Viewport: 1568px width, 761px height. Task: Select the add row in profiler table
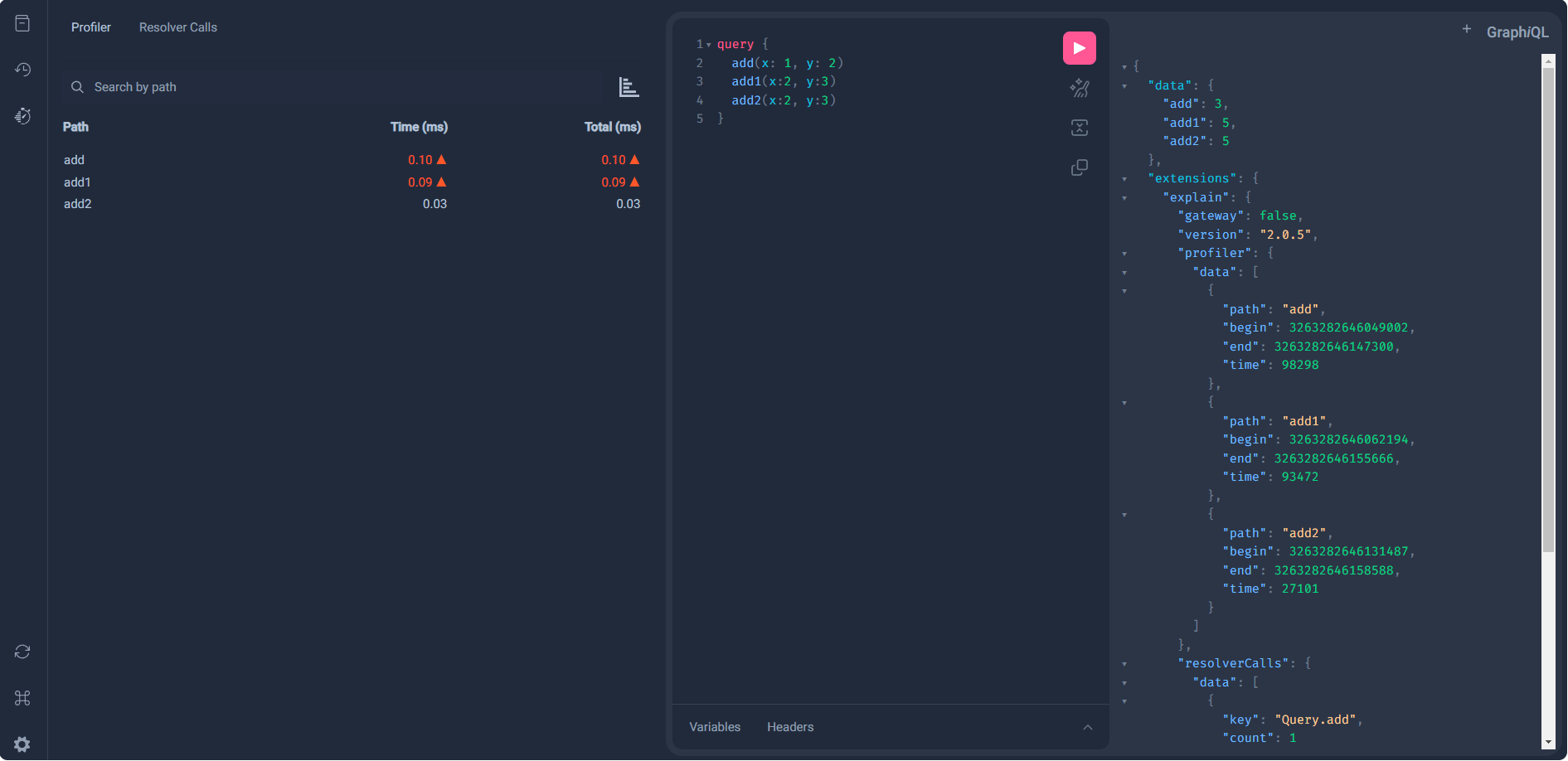[x=352, y=160]
